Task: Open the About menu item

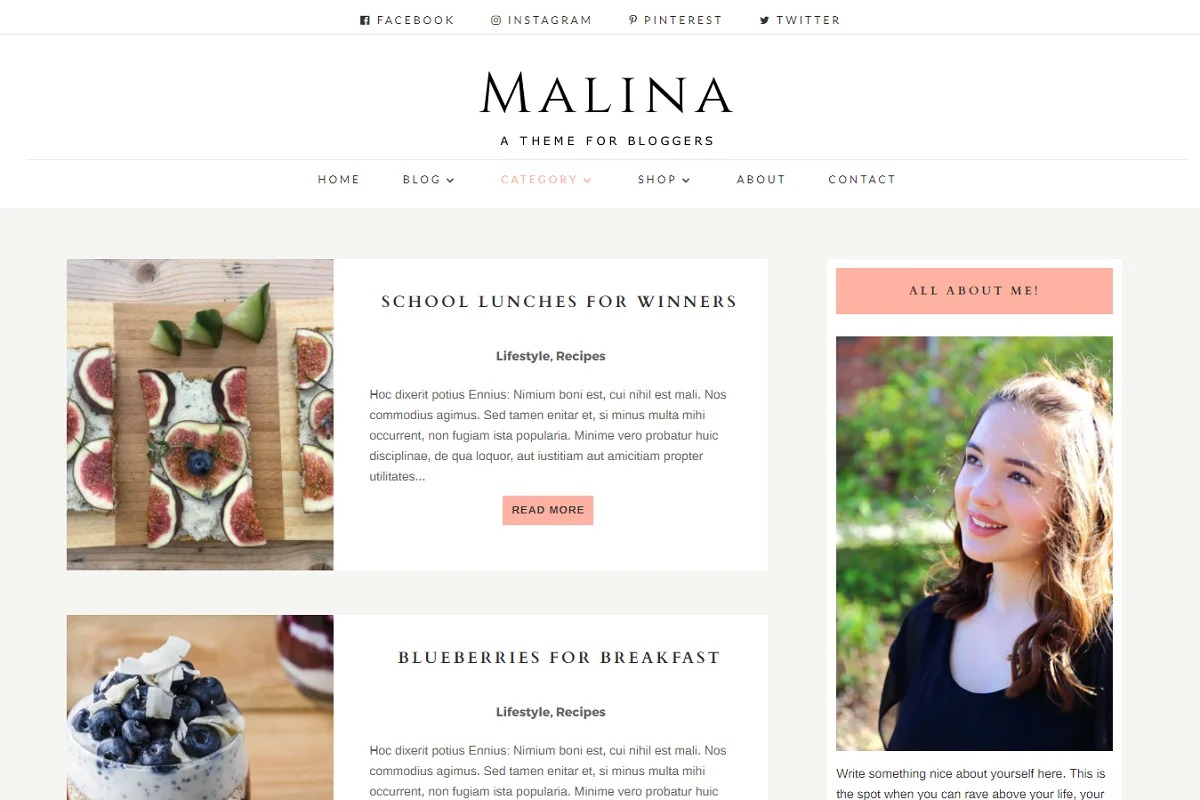Action: (761, 180)
